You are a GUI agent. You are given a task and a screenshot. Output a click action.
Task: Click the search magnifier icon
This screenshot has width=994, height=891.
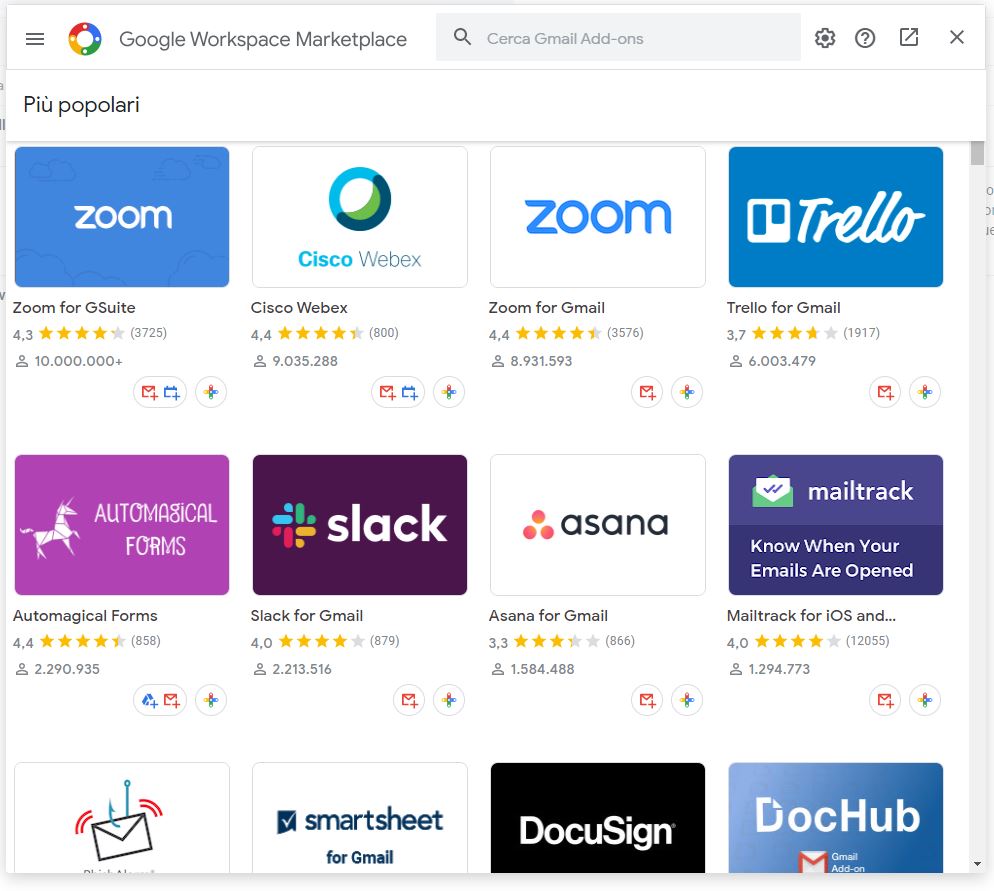click(x=462, y=37)
